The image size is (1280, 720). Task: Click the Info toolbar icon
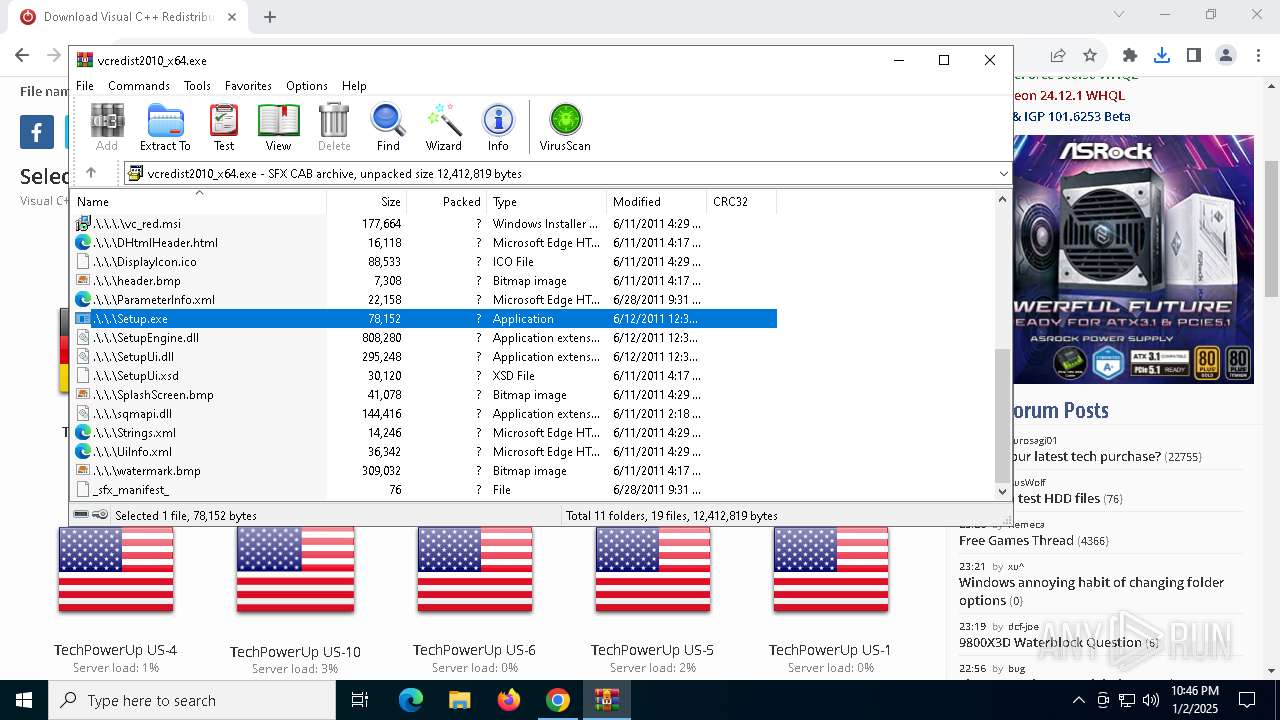pyautogui.click(x=498, y=127)
